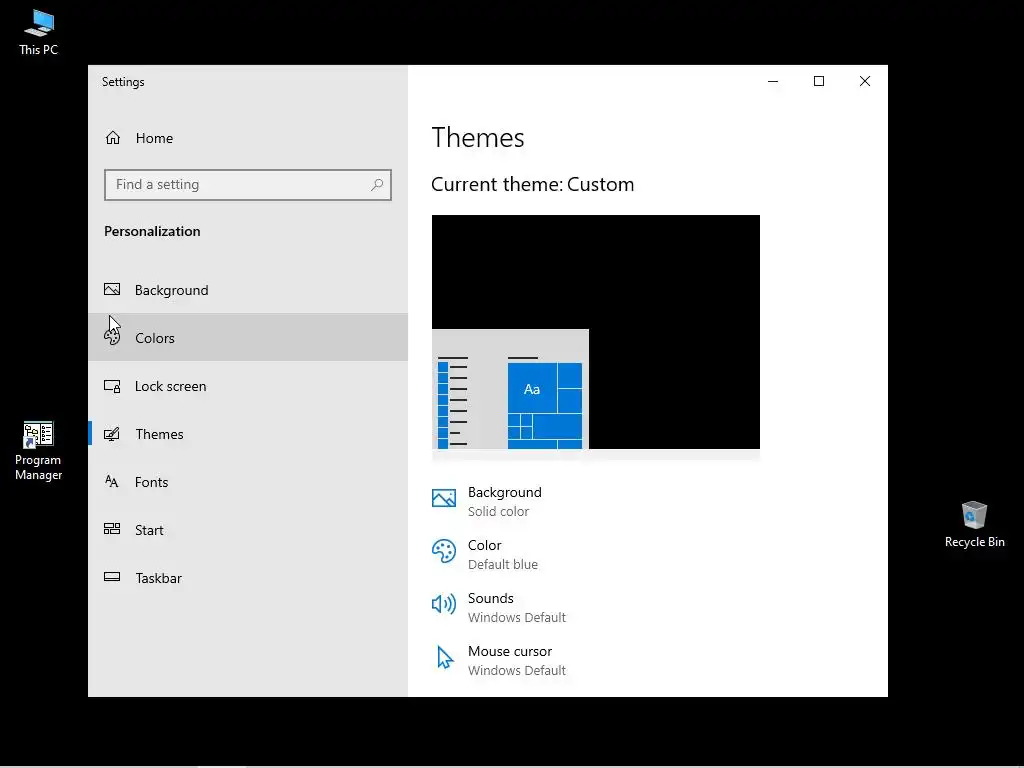The width and height of the screenshot is (1024, 768).
Task: Click the Lock screen icon in the sidebar
Action: [x=112, y=386]
